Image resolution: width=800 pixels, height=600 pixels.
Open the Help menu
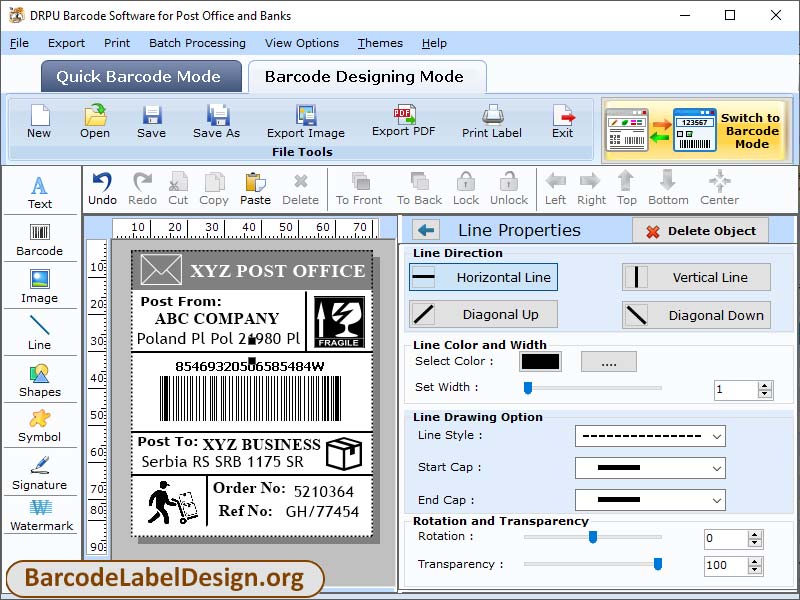click(x=434, y=43)
